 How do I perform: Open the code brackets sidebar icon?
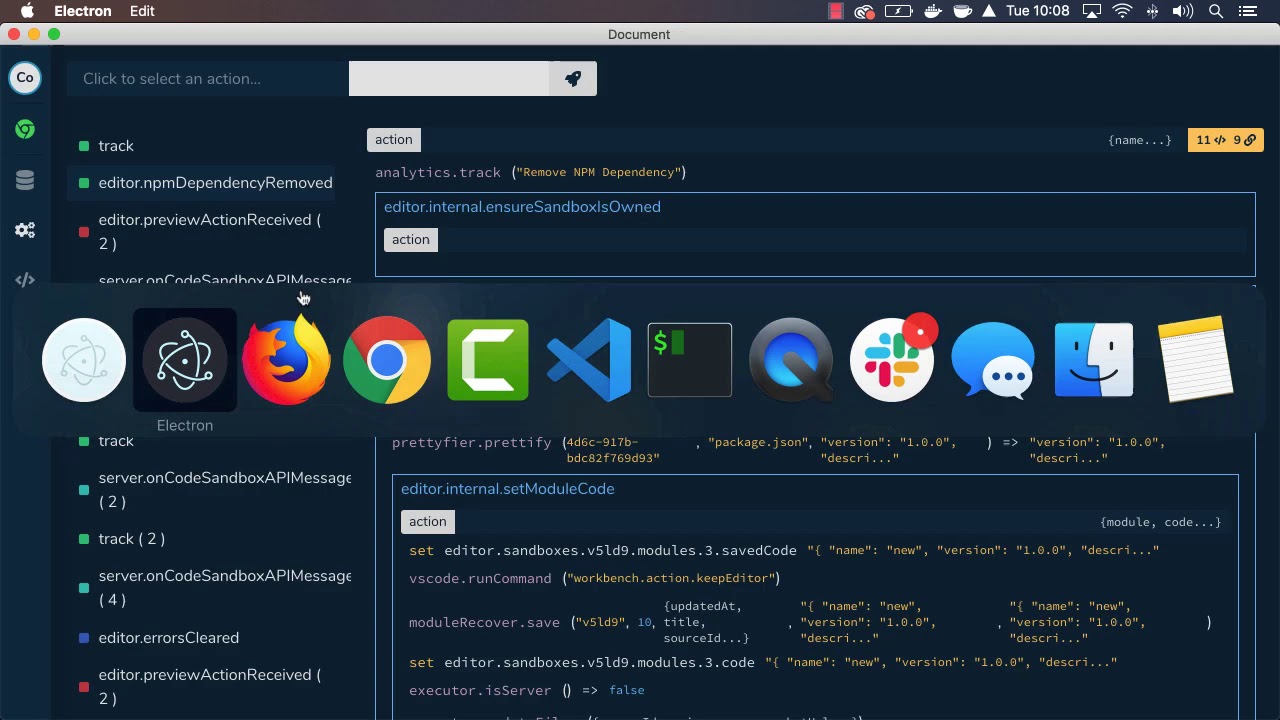[25, 280]
